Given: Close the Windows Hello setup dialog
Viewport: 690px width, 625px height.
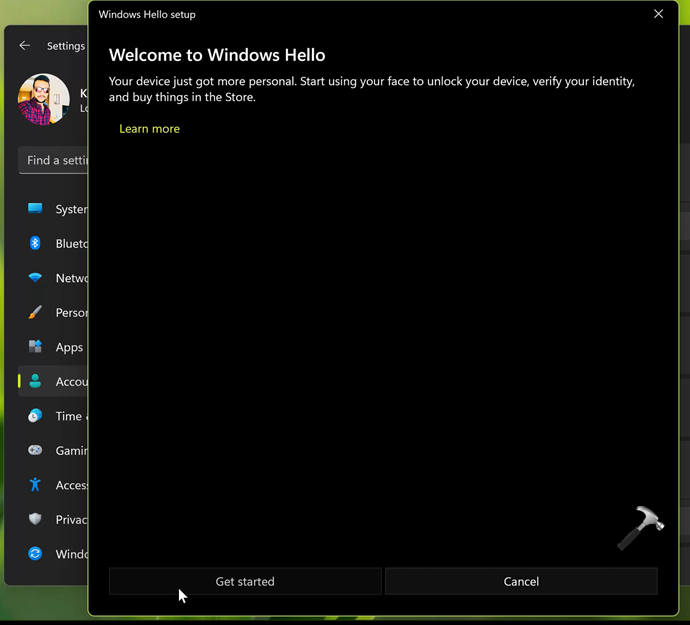Looking at the screenshot, I should pos(658,14).
